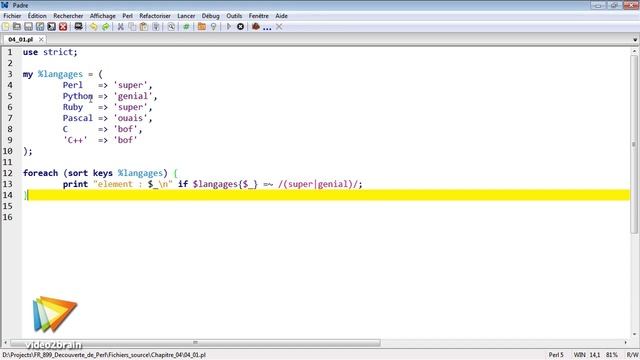The image size is (640, 360).
Task: Click the scroll-up arrow of vertical scrollbar
Action: tap(634, 51)
